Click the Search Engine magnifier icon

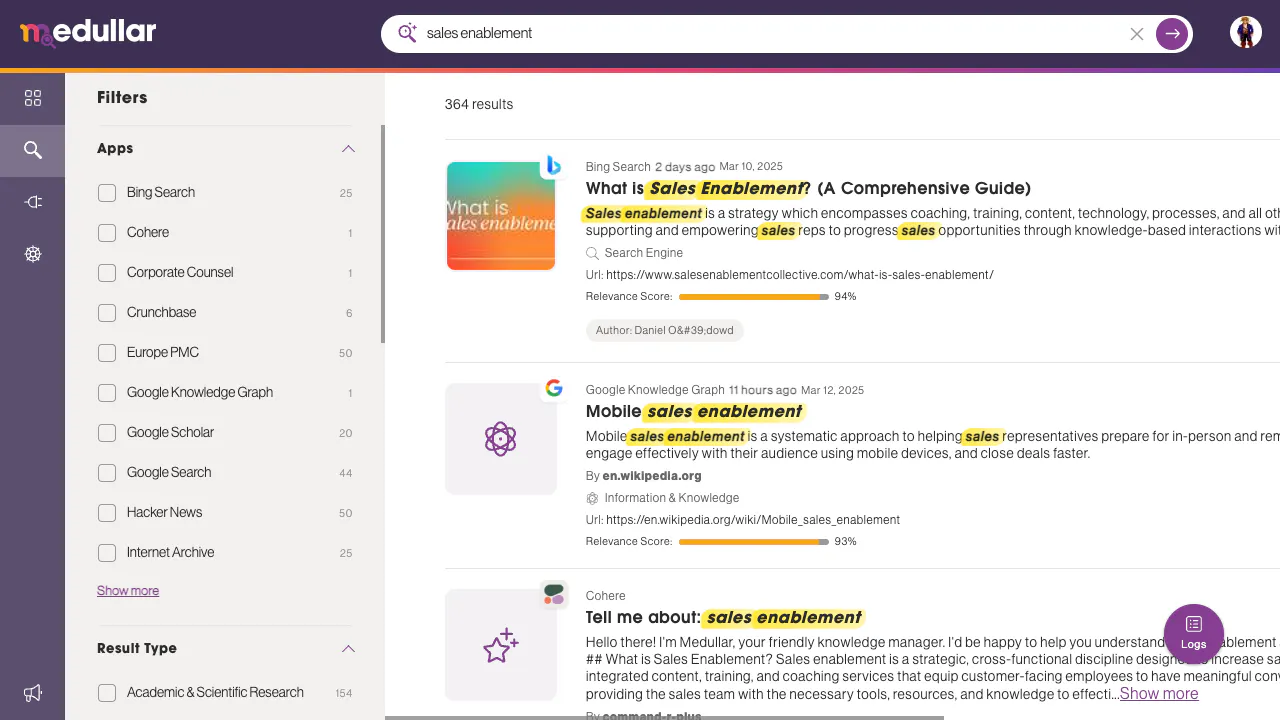coord(592,254)
